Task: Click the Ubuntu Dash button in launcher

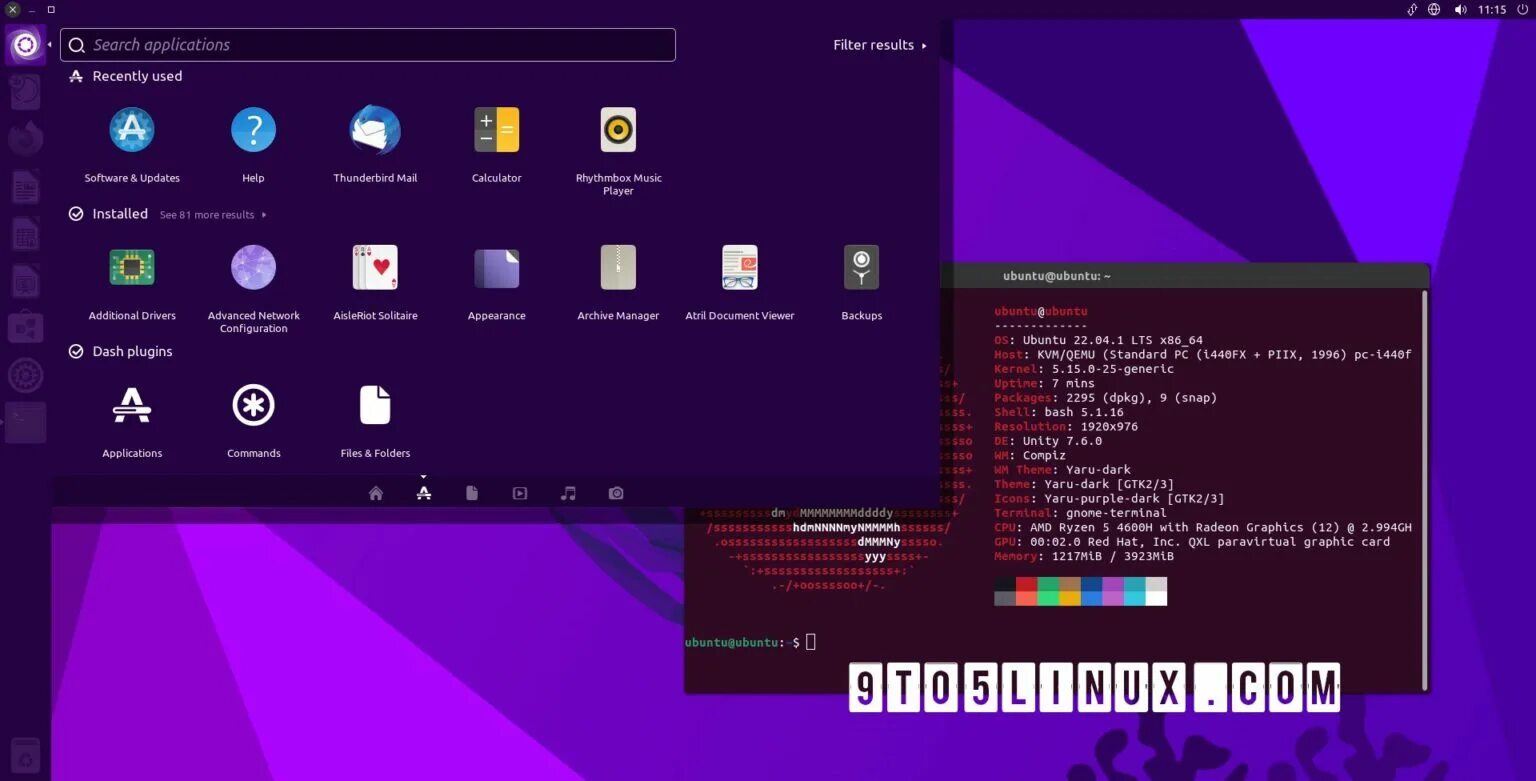Action: (26, 45)
